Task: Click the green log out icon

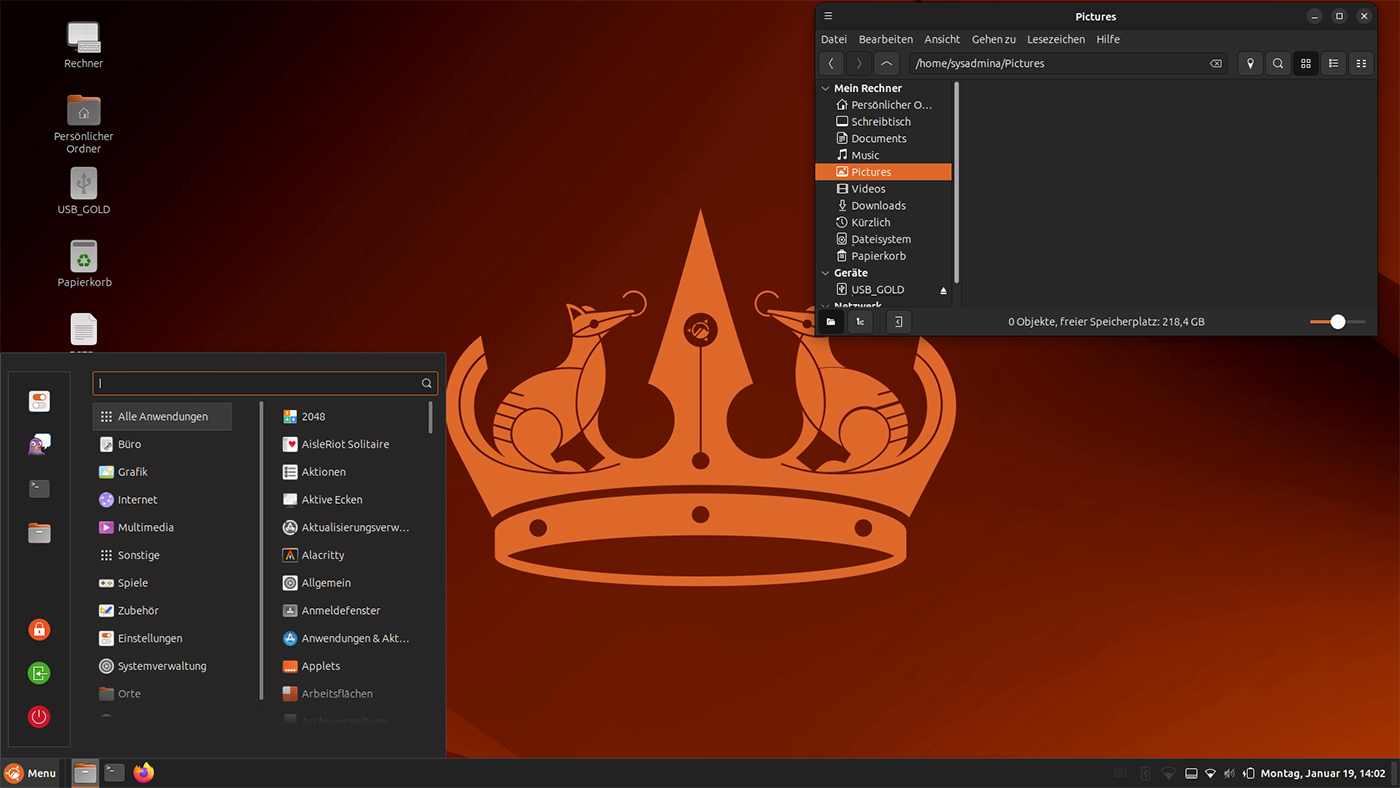Action: 39,673
